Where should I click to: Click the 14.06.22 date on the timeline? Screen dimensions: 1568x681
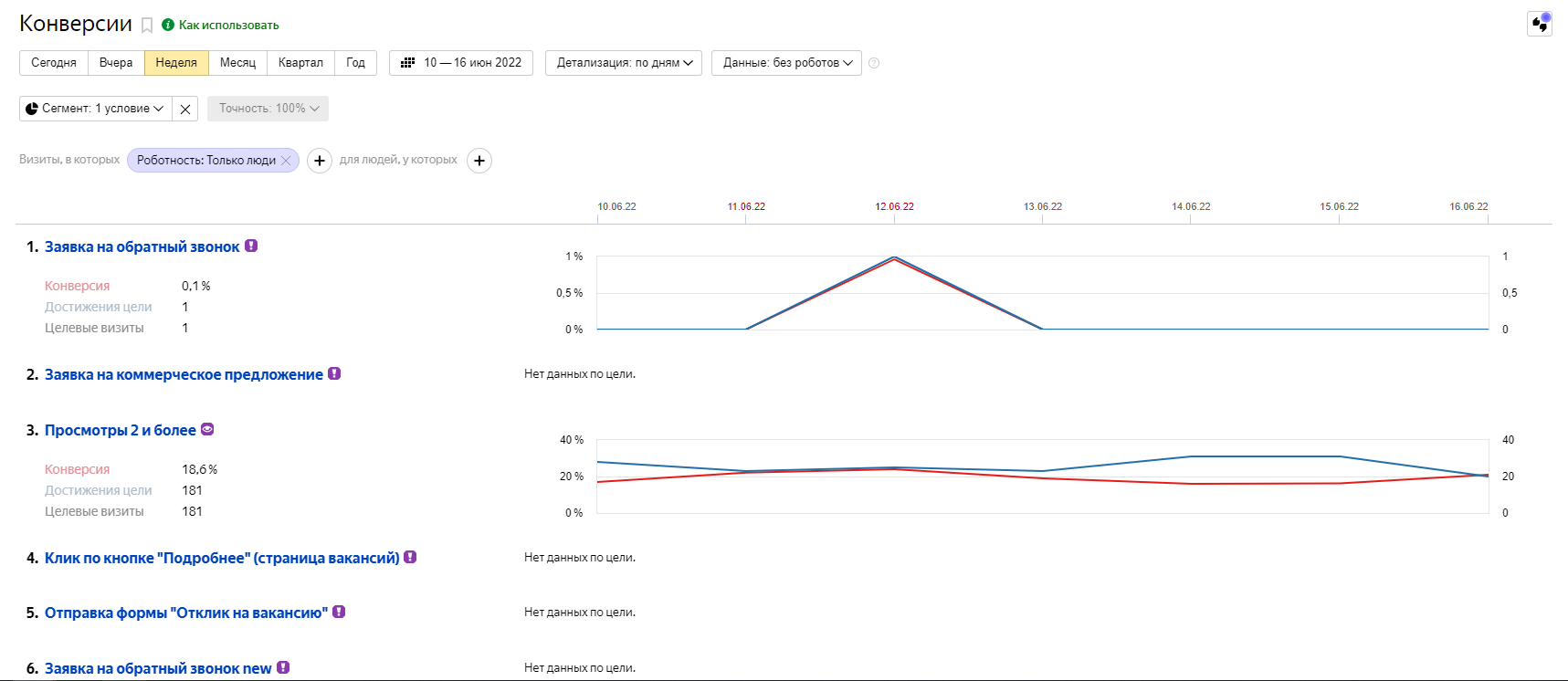1191,206
